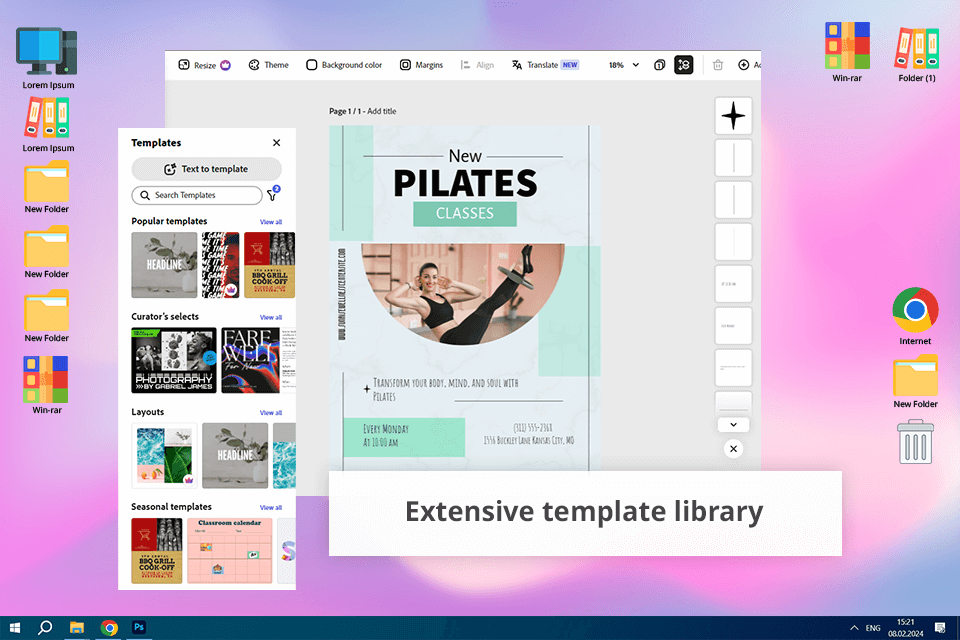The height and width of the screenshot is (640, 960).
Task: Click the Align tool
Action: (x=477, y=65)
